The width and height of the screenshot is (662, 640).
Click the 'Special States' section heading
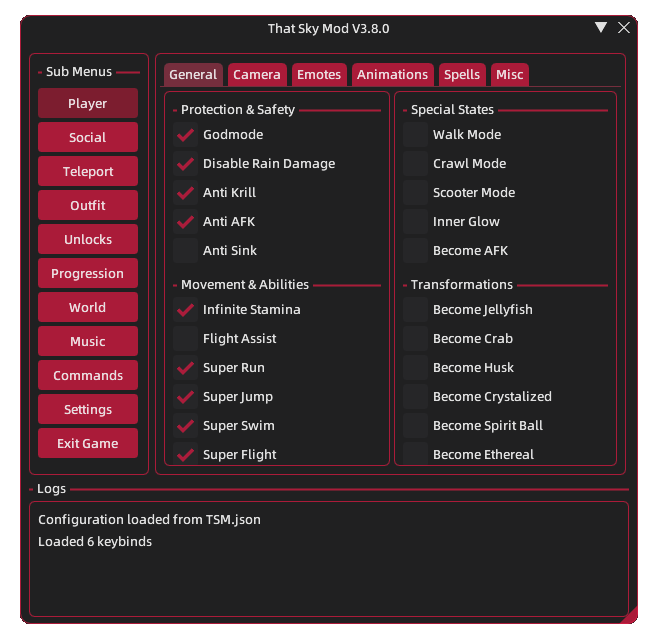452,110
